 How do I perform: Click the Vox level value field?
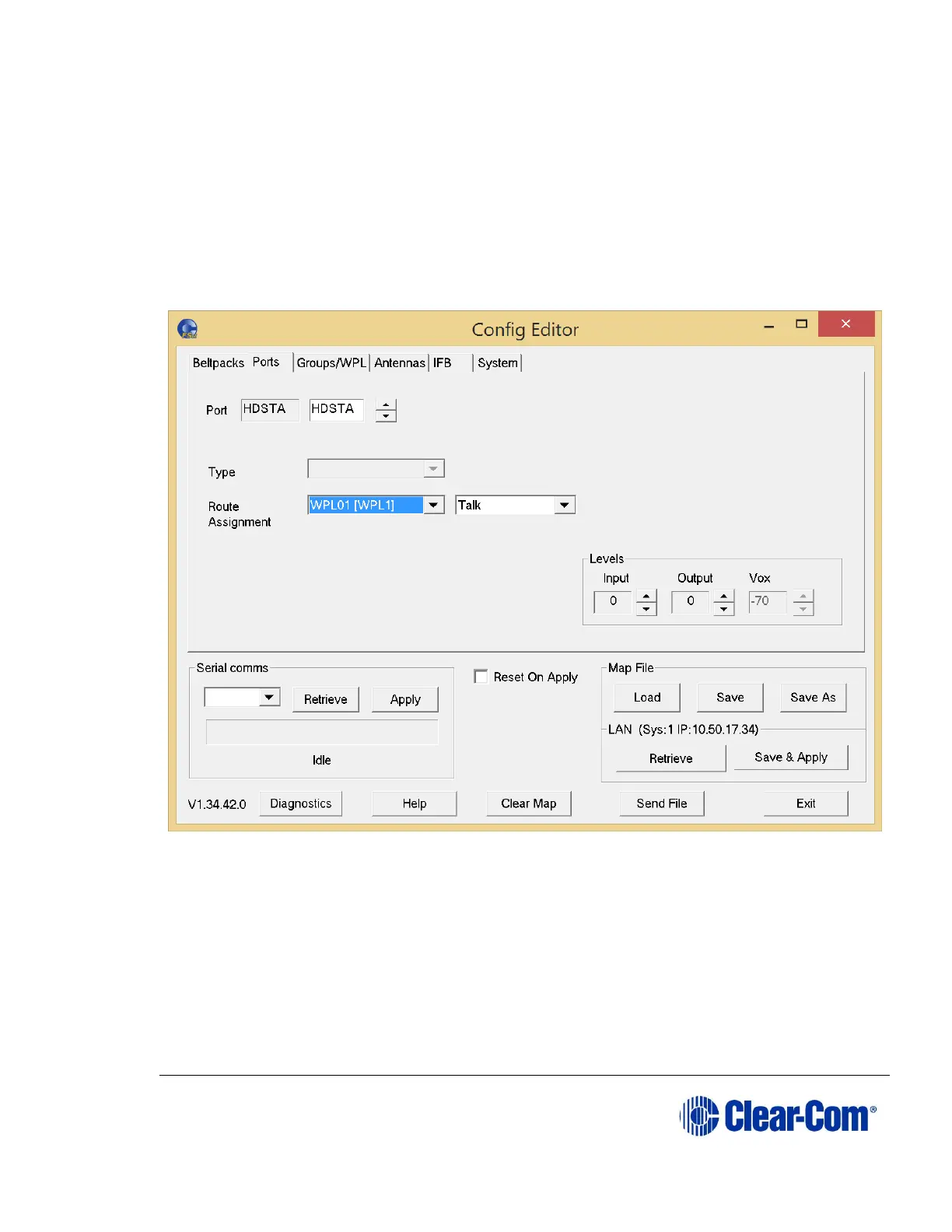768,602
